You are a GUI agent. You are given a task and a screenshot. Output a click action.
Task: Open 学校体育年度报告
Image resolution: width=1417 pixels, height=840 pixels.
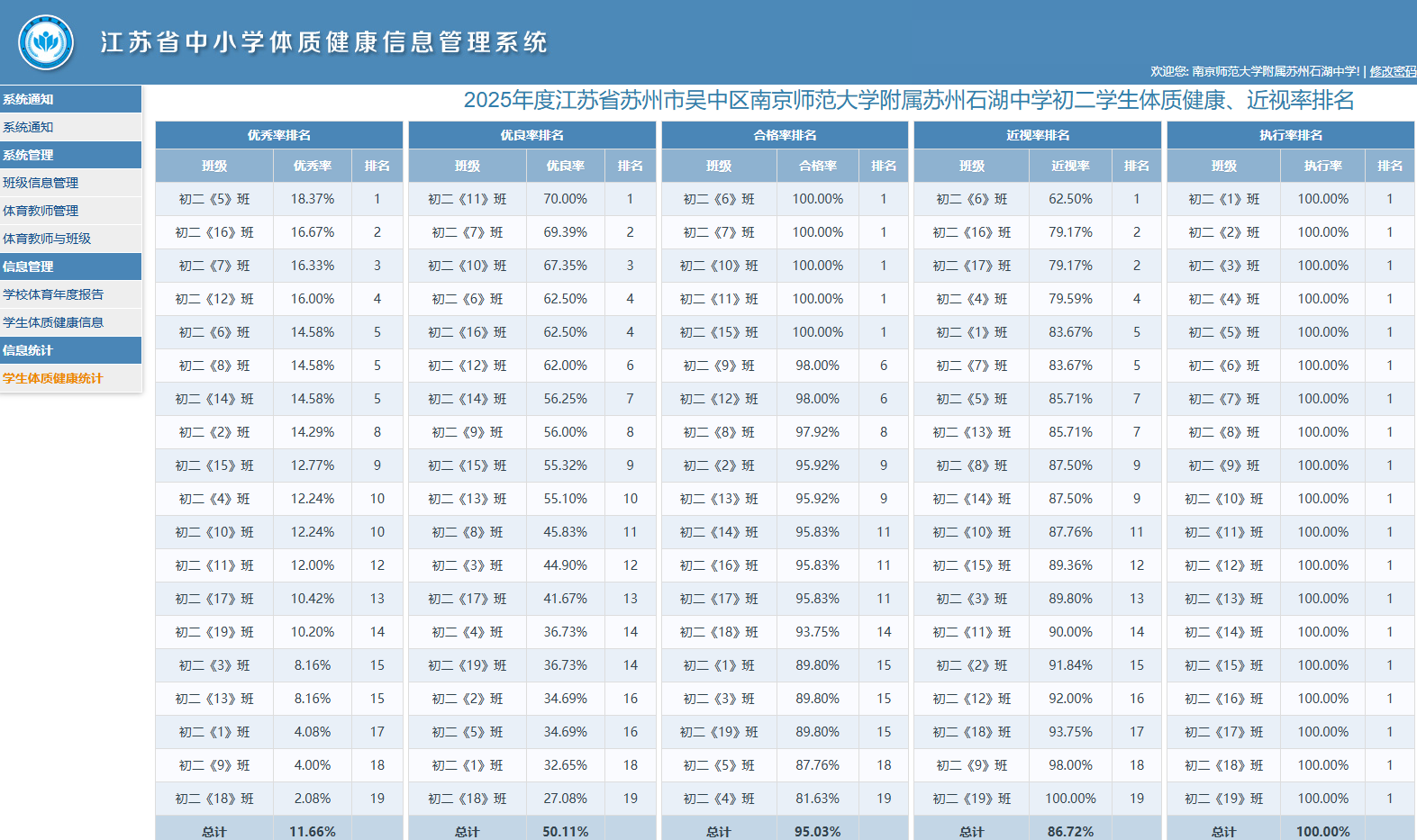pyautogui.click(x=53, y=294)
